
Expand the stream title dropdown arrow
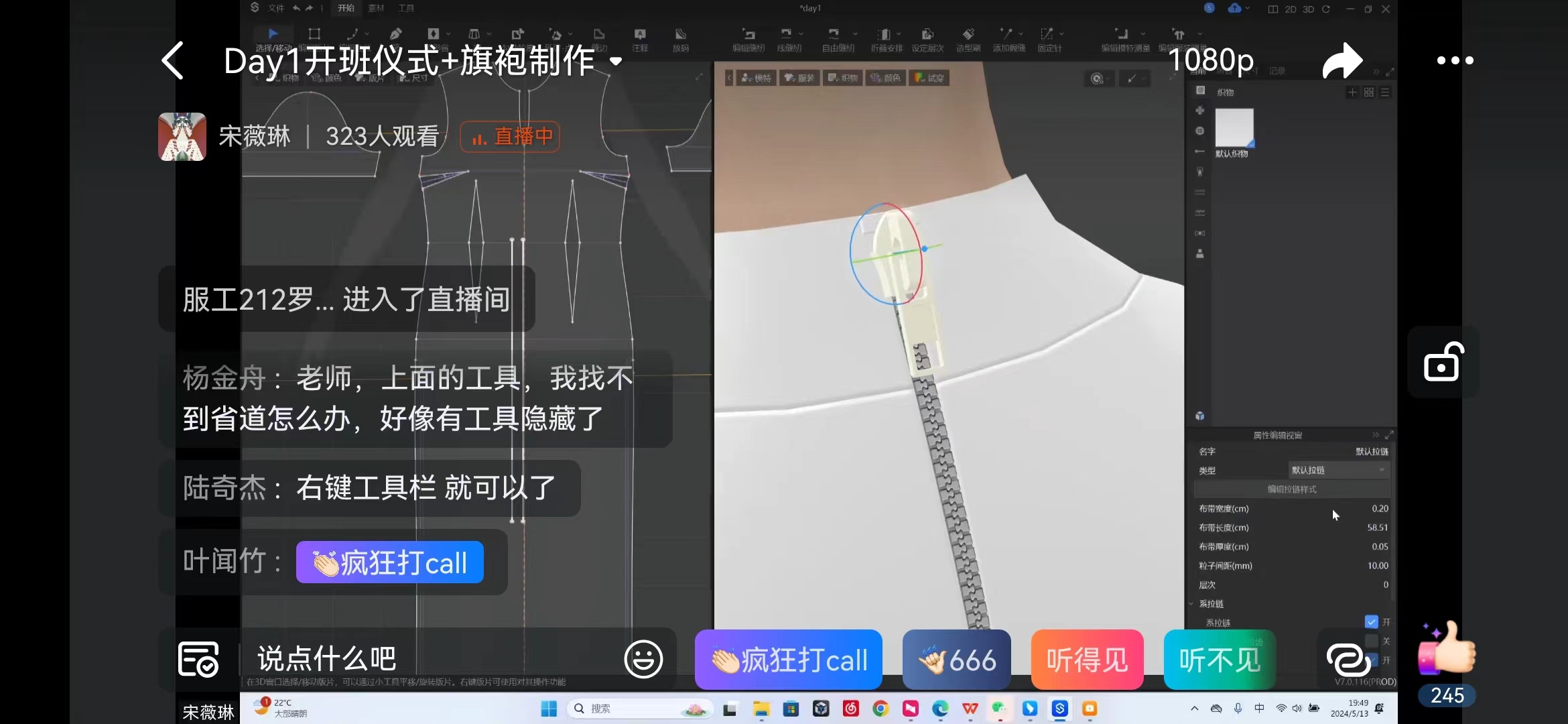[615, 62]
